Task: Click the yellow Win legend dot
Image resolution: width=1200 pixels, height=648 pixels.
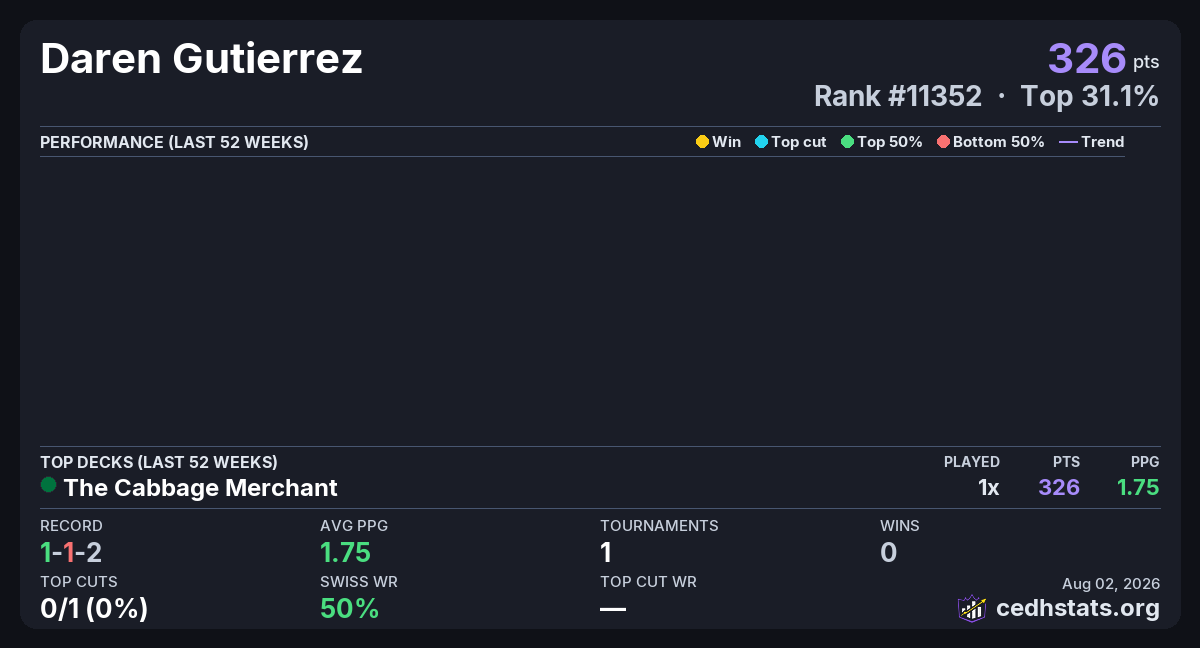Action: 702,142
